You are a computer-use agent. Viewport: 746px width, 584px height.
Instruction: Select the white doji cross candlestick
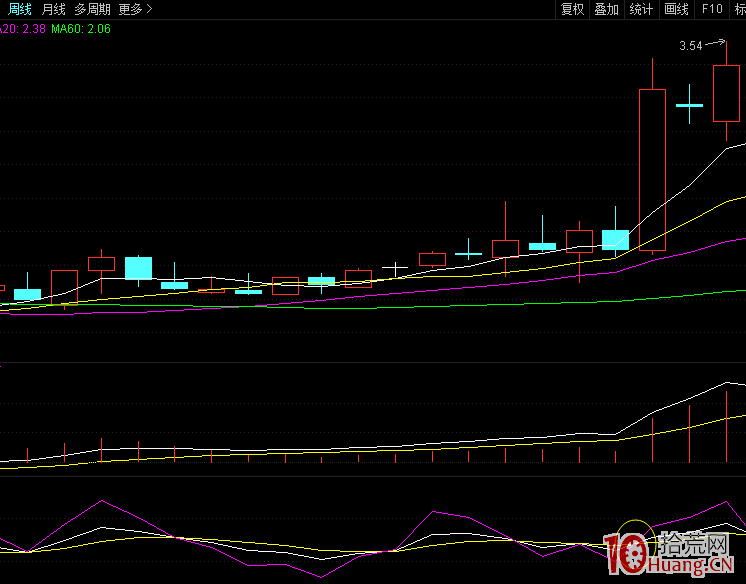coord(395,269)
